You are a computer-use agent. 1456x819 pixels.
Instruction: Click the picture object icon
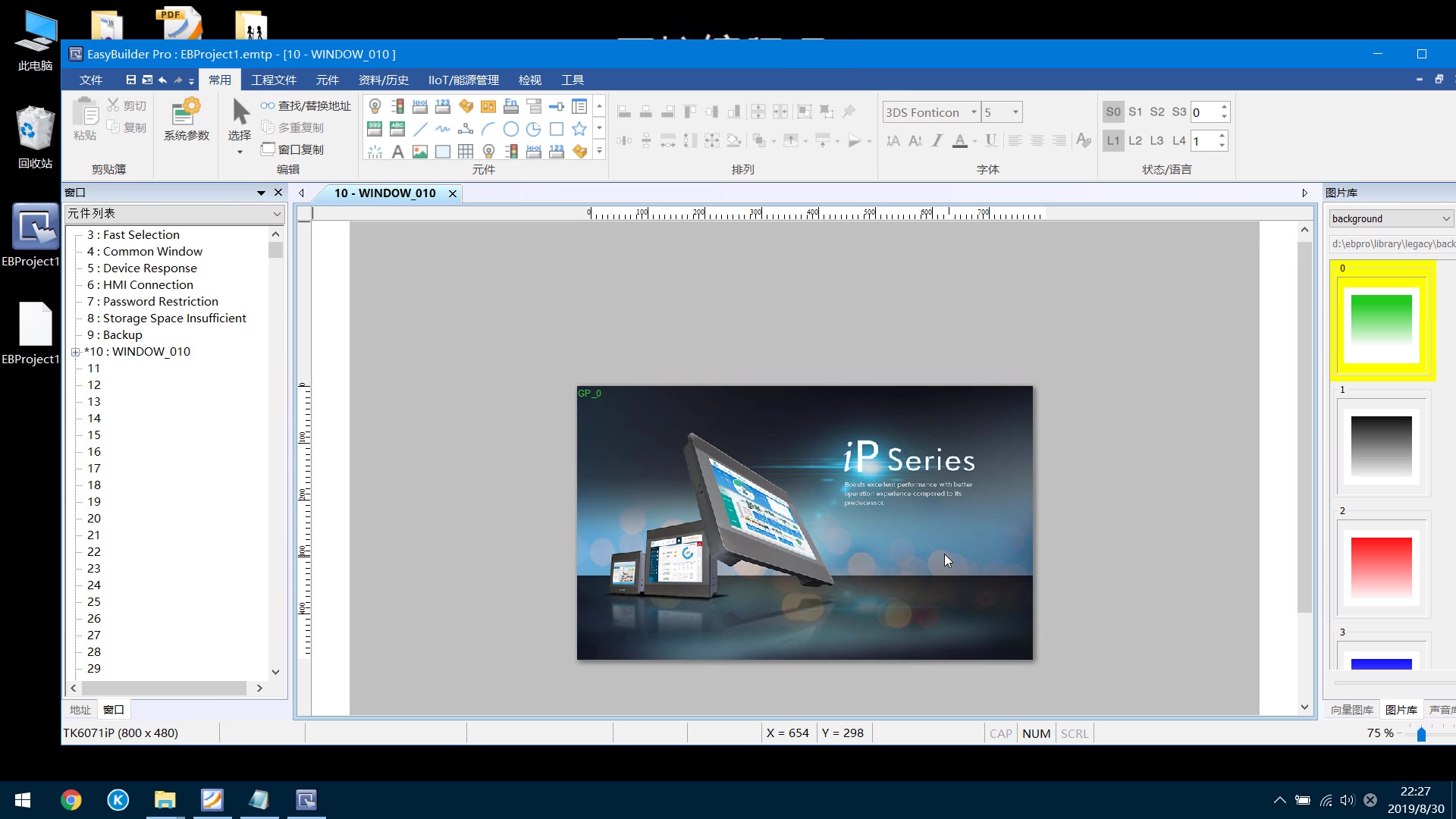[420, 152]
